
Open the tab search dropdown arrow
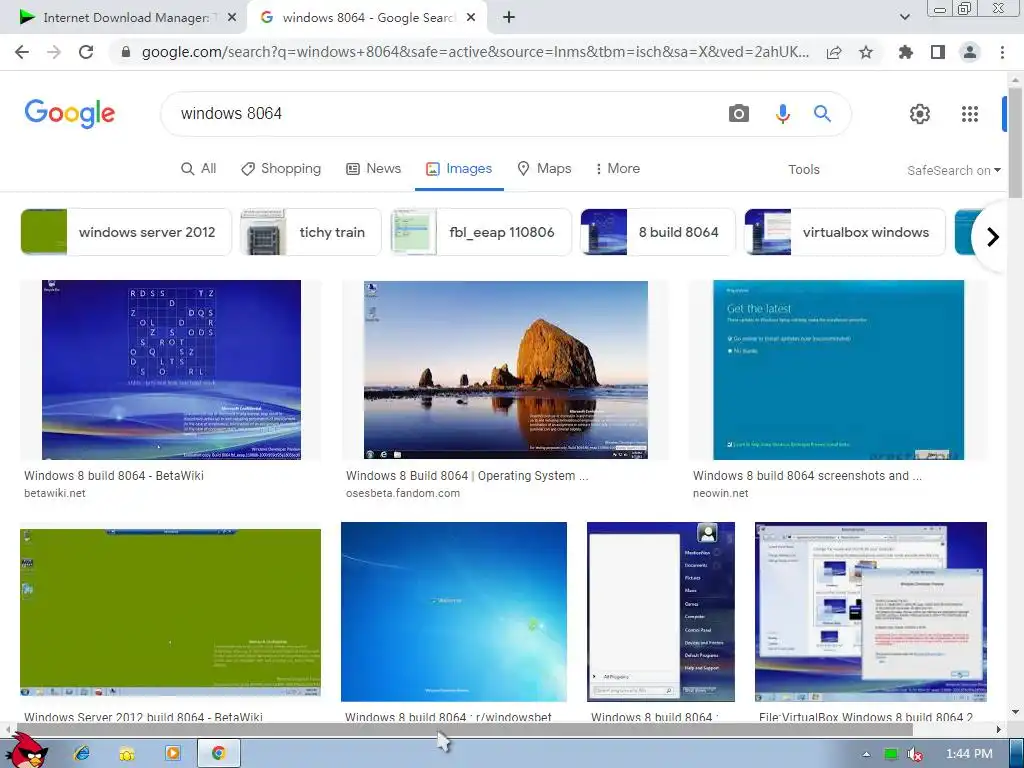pos(904,18)
